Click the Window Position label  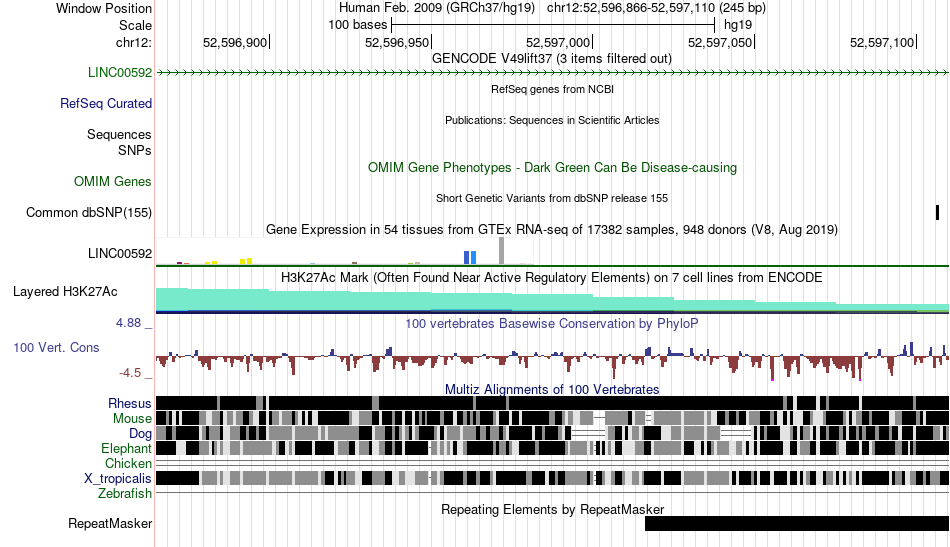tap(104, 9)
